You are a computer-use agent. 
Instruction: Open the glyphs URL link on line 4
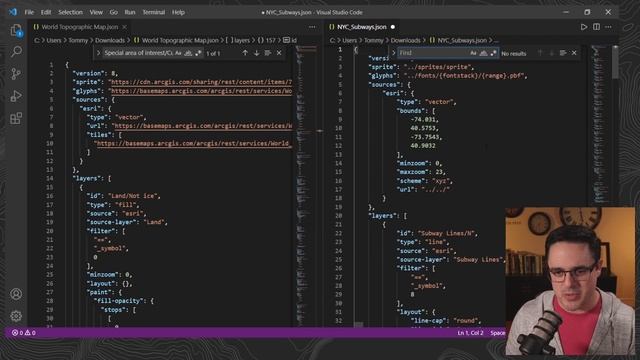(x=201, y=91)
